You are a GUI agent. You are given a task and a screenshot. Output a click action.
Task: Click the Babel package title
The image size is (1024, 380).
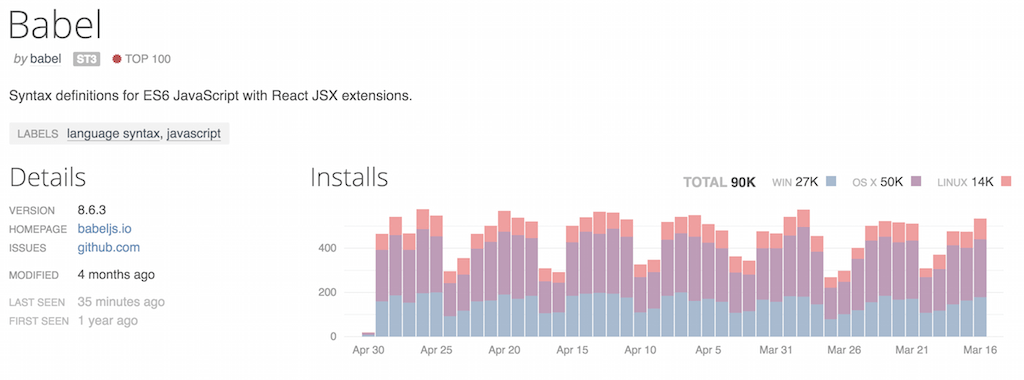[56, 25]
